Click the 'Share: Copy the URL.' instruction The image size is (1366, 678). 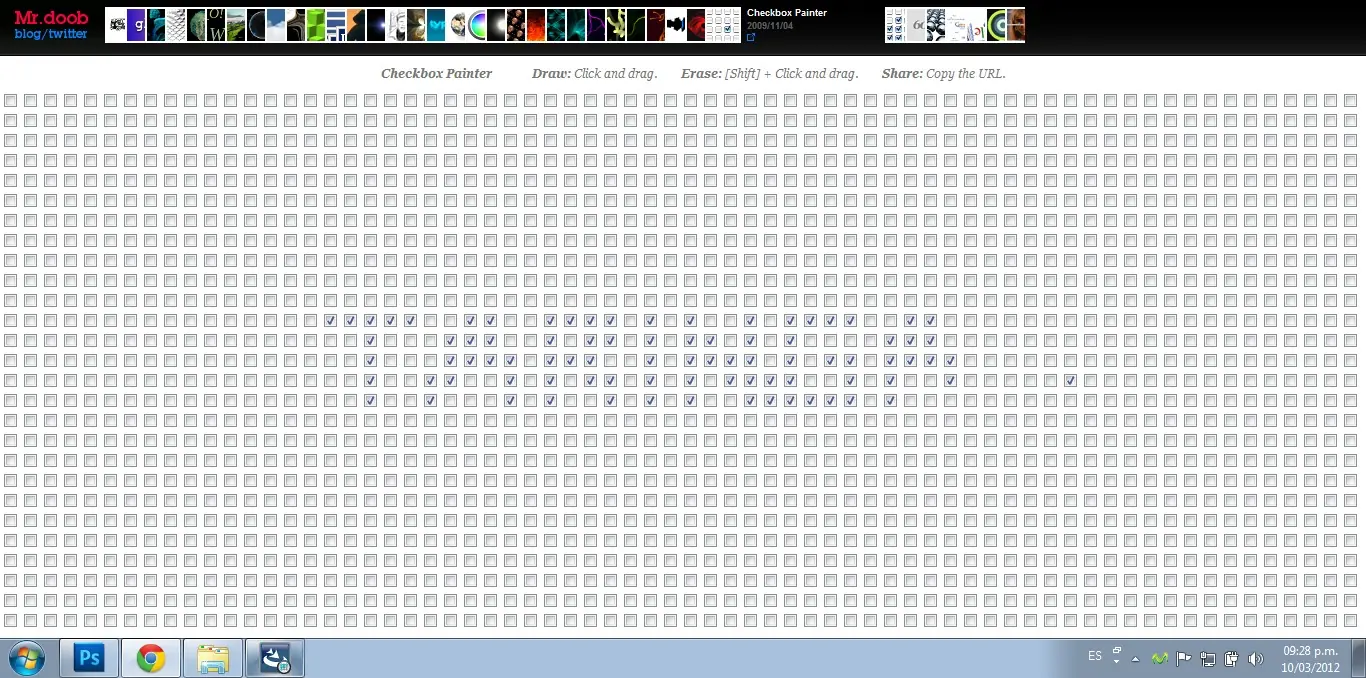944,73
